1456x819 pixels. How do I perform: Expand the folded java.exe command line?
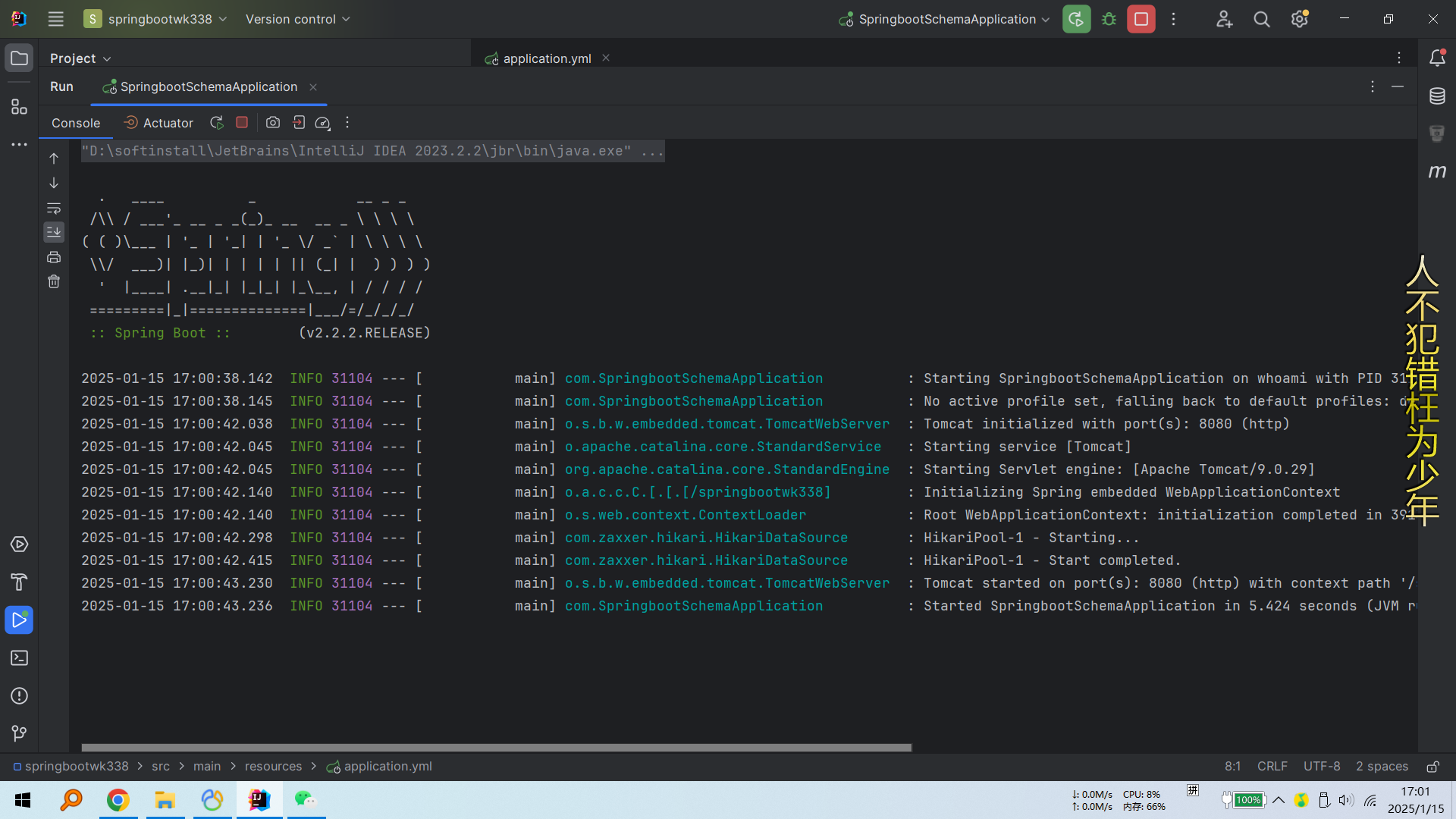click(372, 151)
